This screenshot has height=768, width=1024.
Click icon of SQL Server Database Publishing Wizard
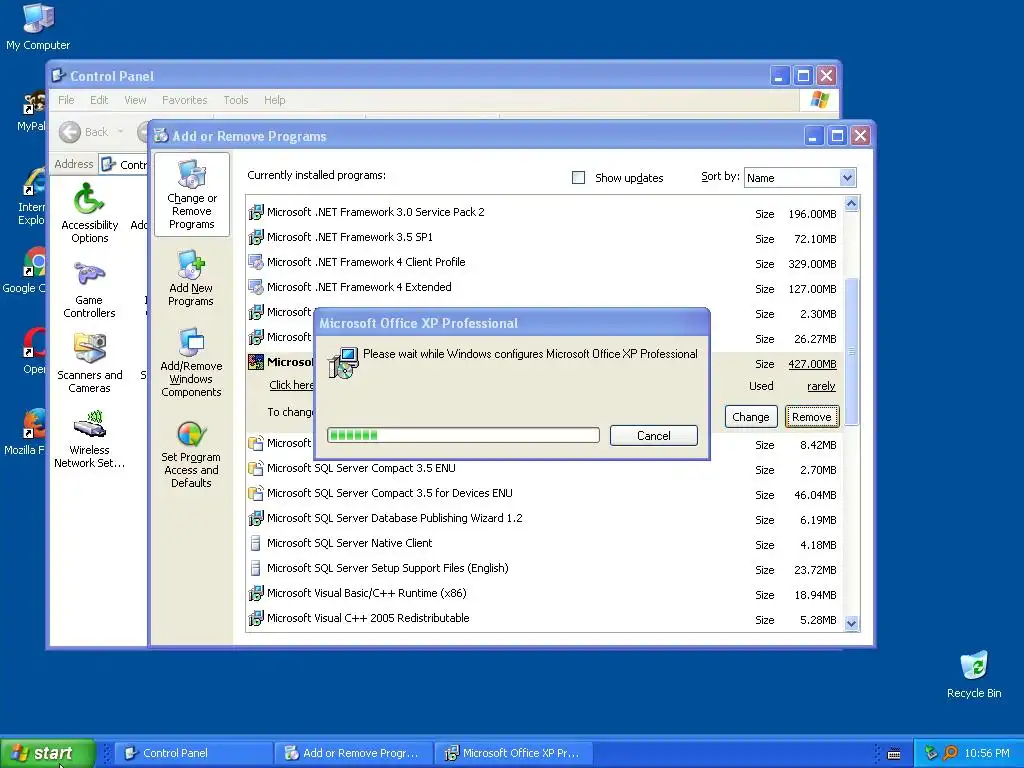pos(256,519)
